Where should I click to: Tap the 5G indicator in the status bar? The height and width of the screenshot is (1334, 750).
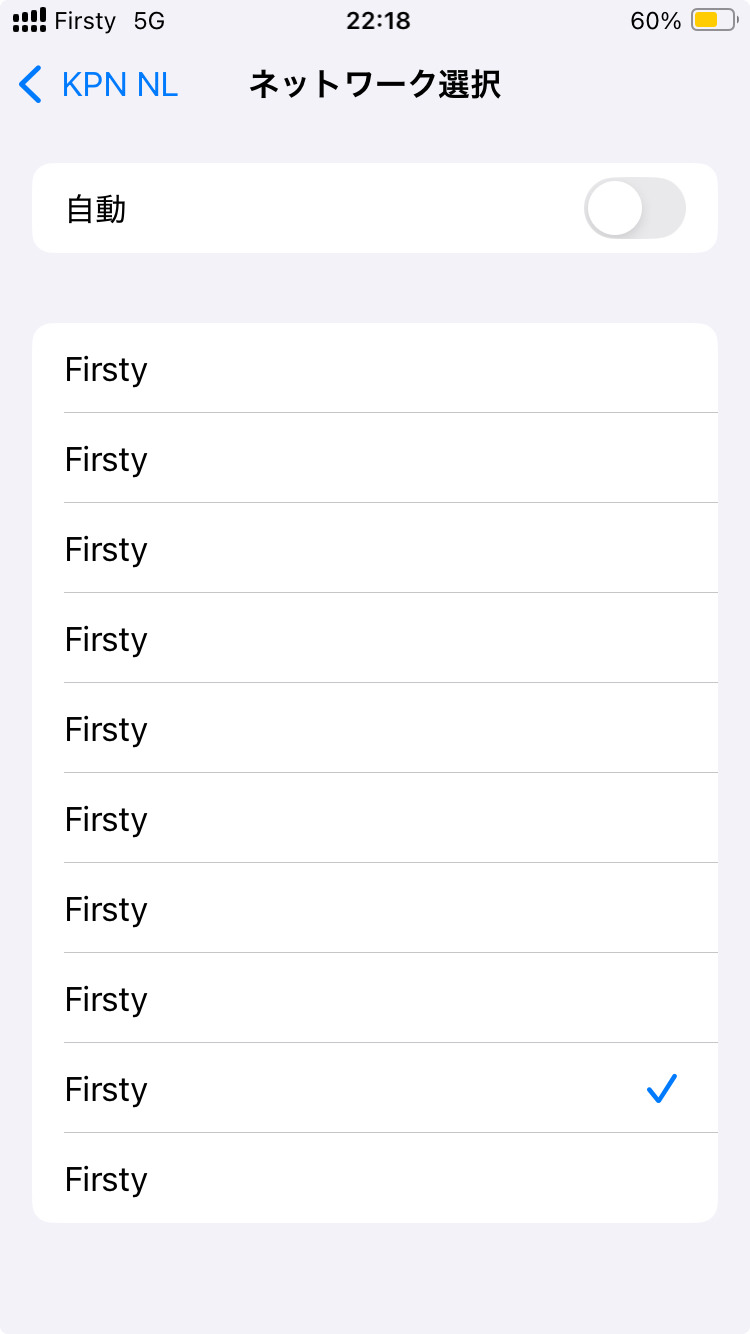[x=148, y=21]
